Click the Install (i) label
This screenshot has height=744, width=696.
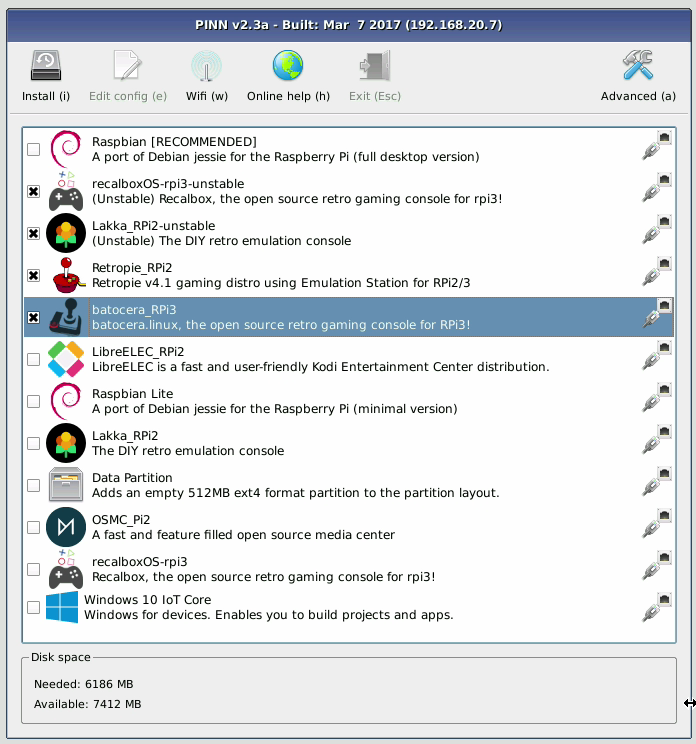[46, 96]
